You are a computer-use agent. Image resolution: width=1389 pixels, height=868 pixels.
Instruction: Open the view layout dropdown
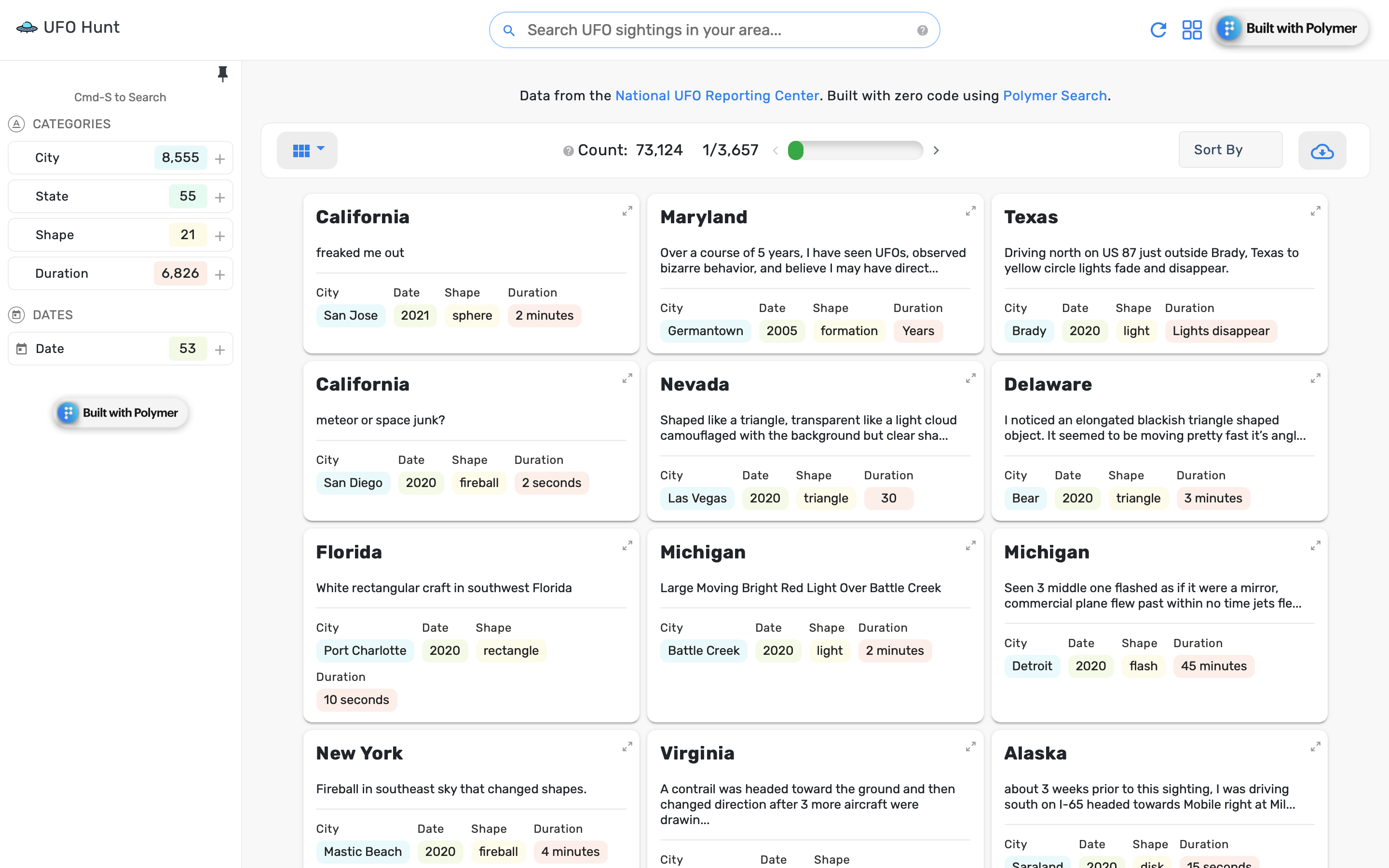307,150
